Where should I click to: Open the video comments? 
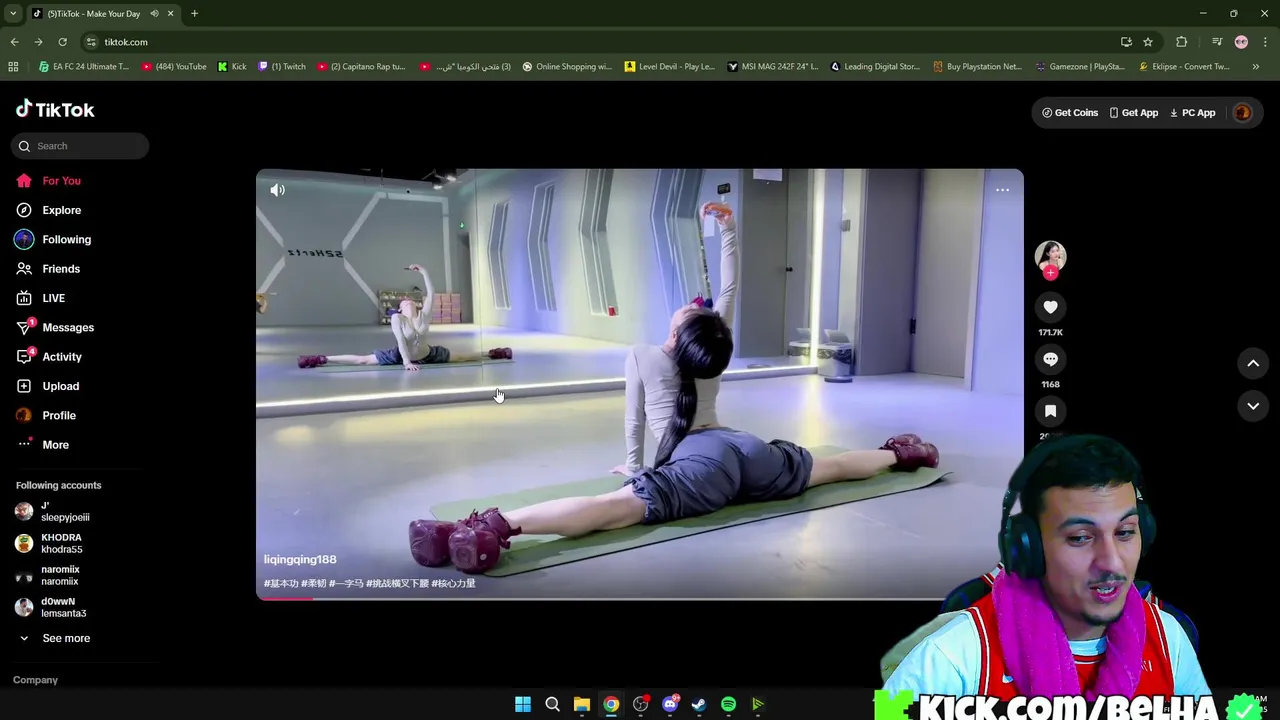1050,359
